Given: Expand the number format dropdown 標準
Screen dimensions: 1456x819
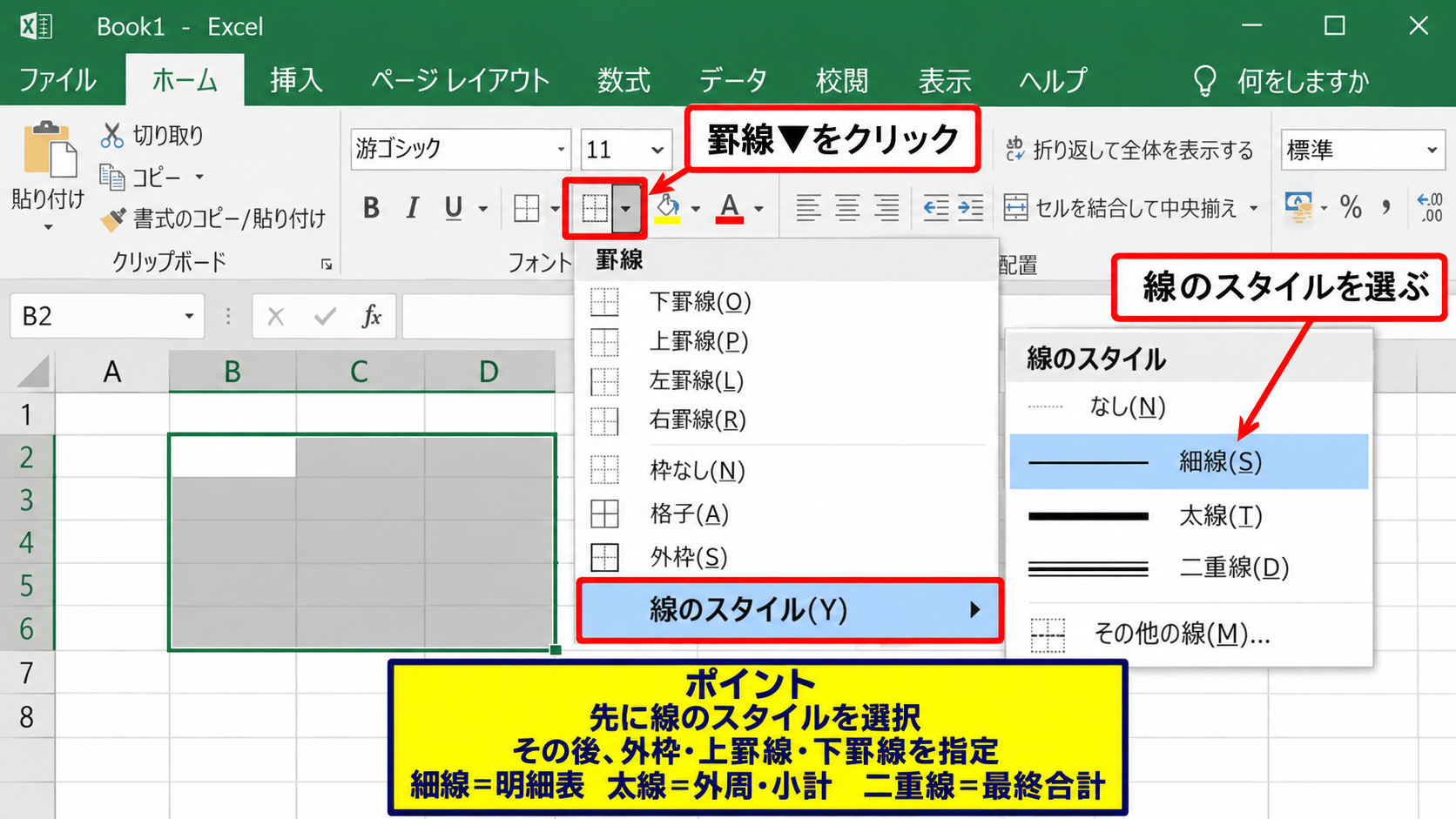Looking at the screenshot, I should point(1432,150).
